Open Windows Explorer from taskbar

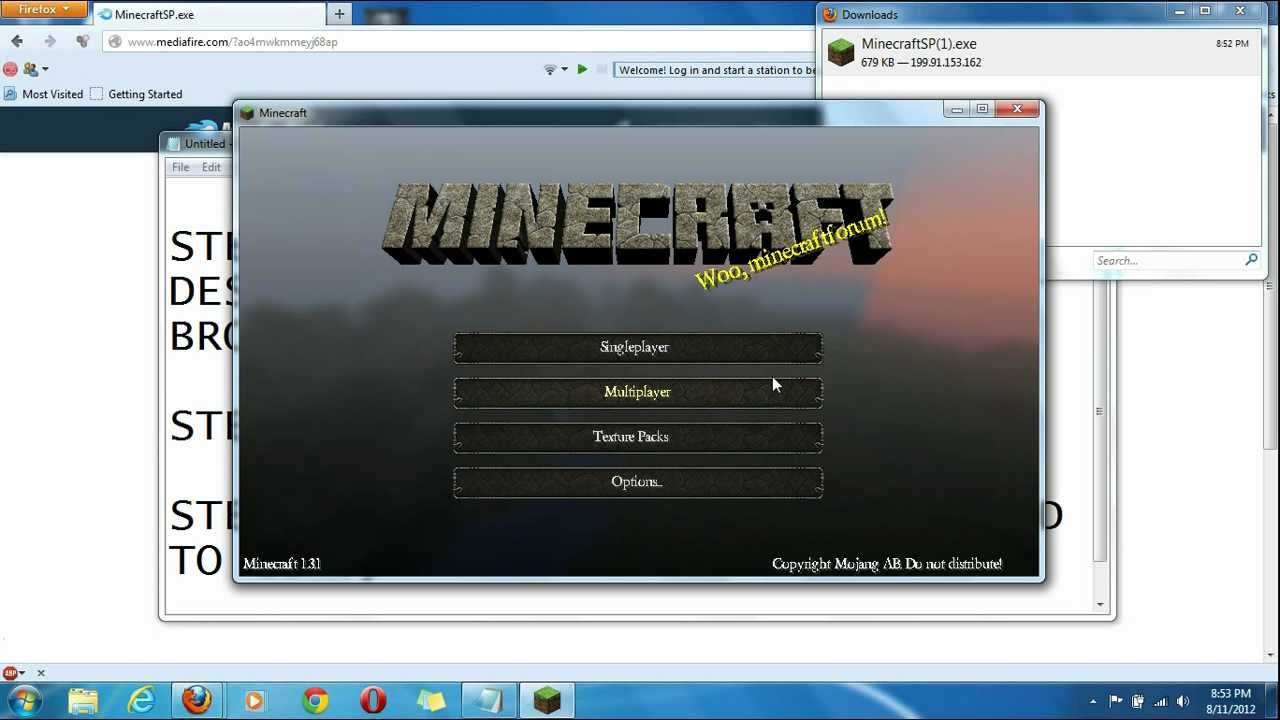(x=83, y=701)
